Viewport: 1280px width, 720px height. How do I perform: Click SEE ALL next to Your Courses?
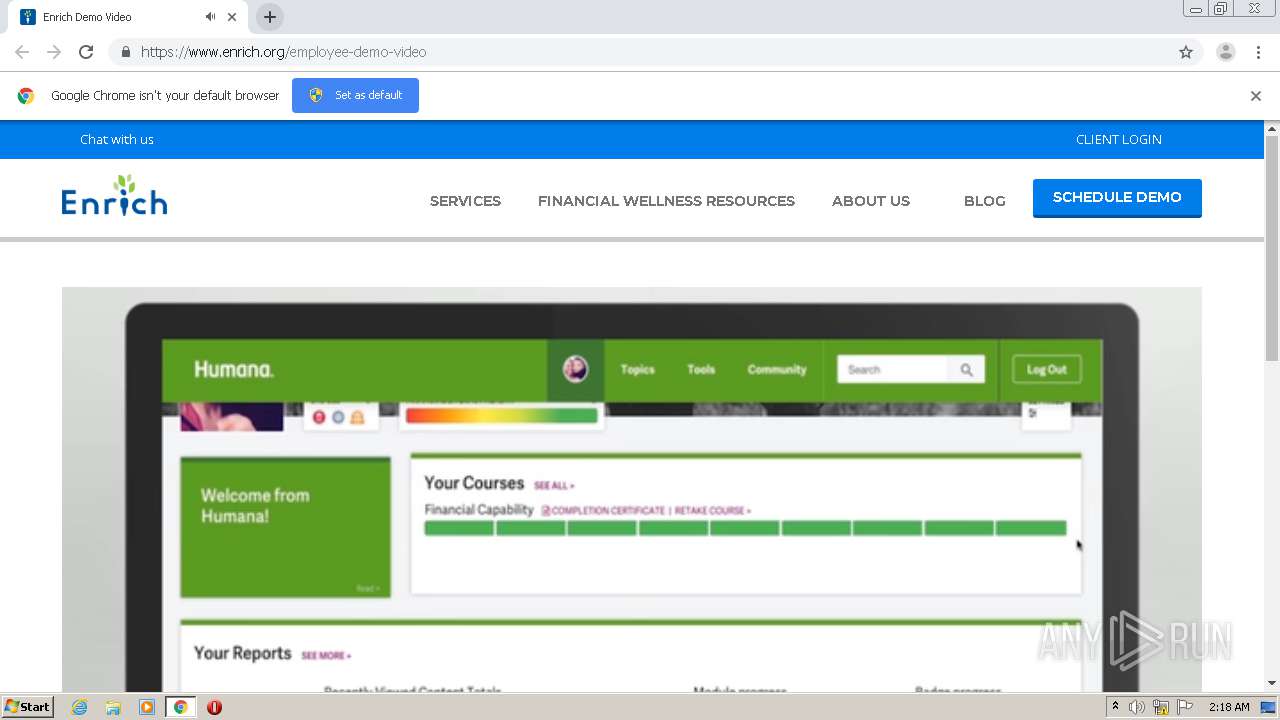[x=554, y=486]
